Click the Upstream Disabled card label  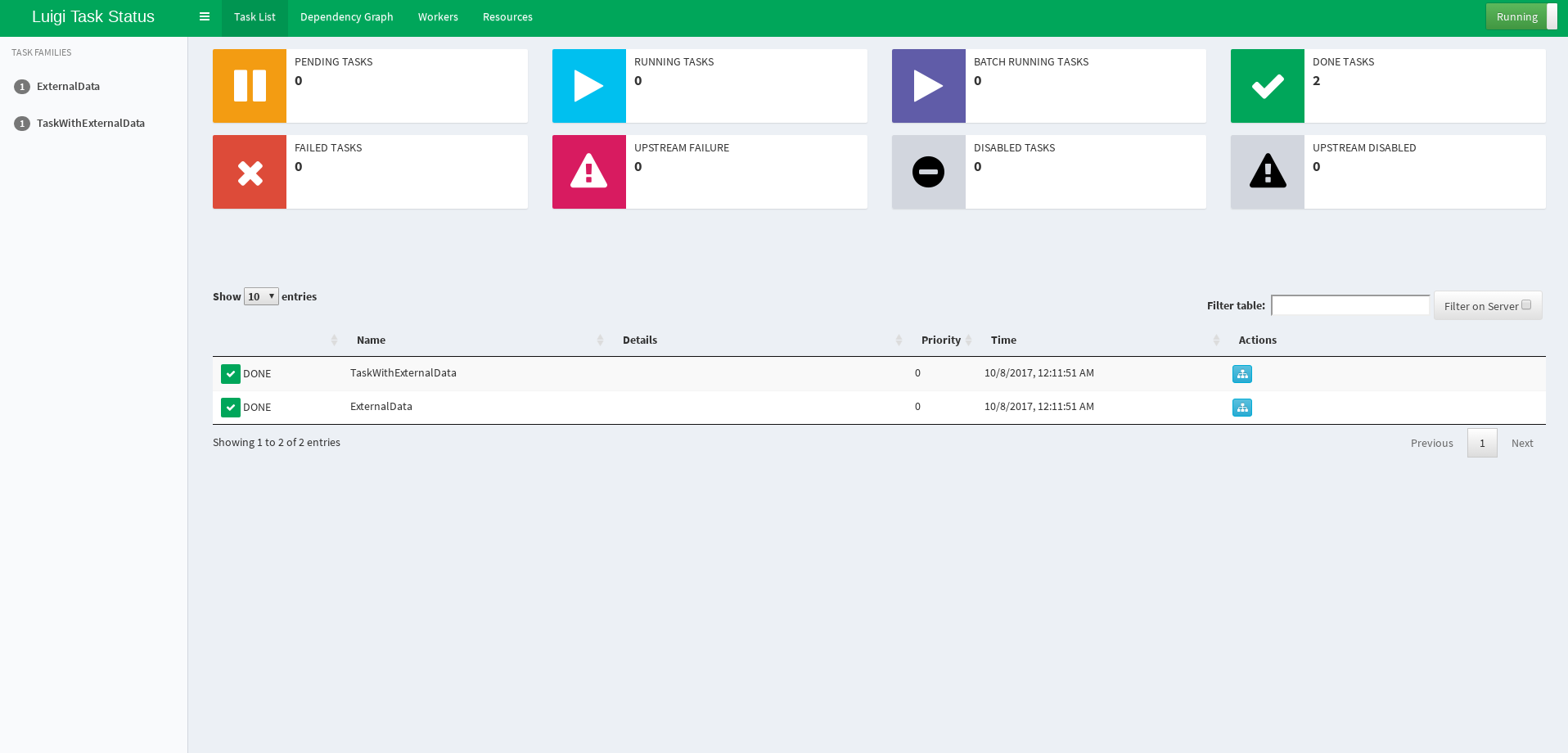click(x=1364, y=148)
